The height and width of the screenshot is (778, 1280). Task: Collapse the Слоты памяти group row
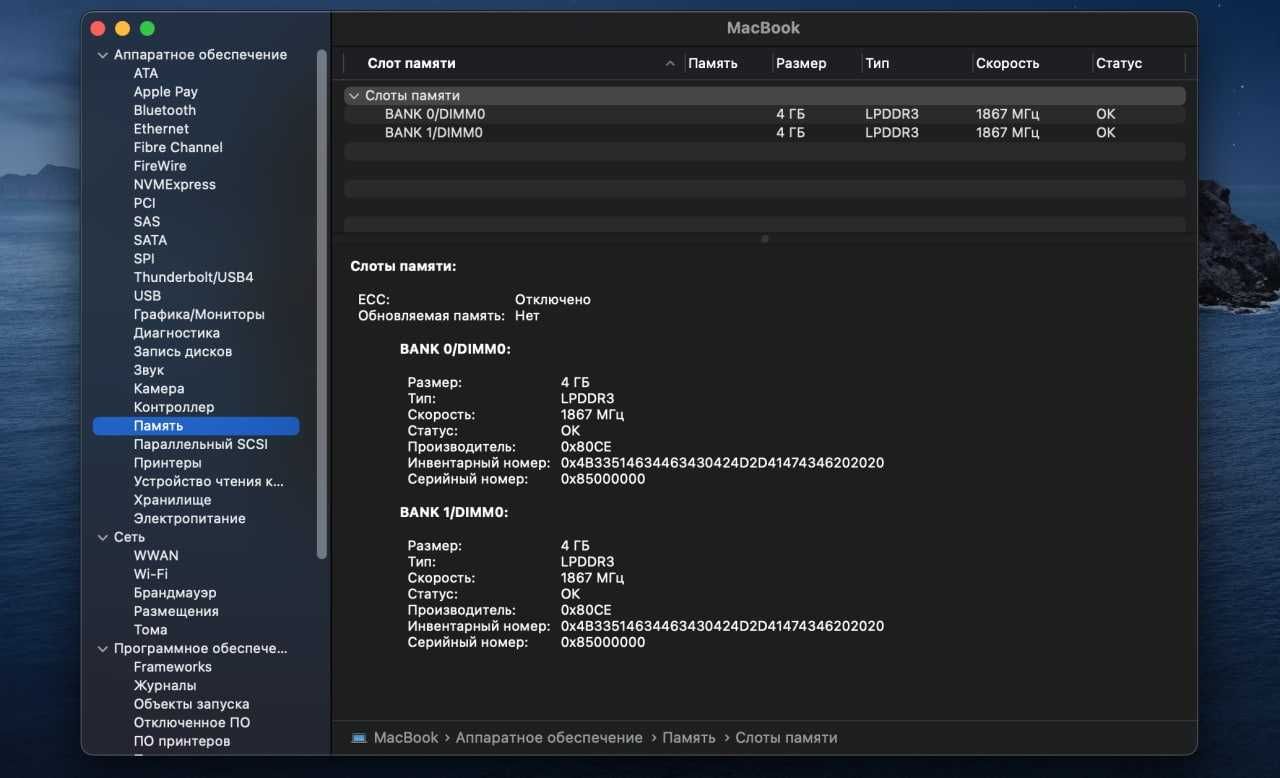coord(353,96)
